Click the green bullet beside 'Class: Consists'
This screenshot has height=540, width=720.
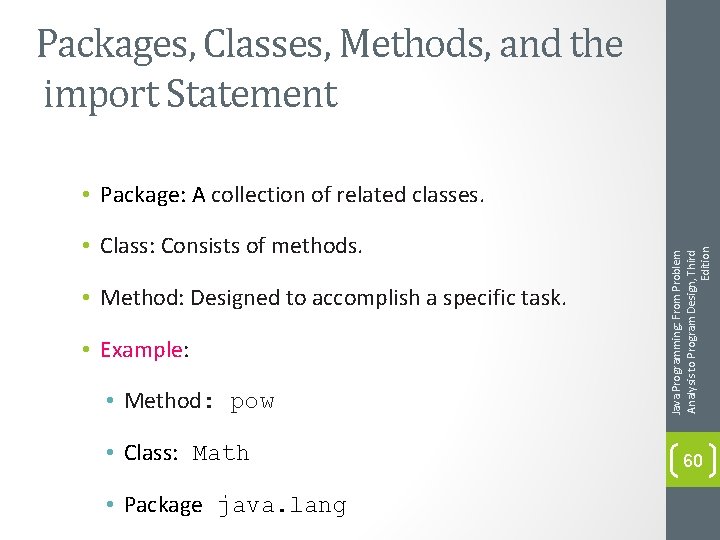tap(86, 245)
